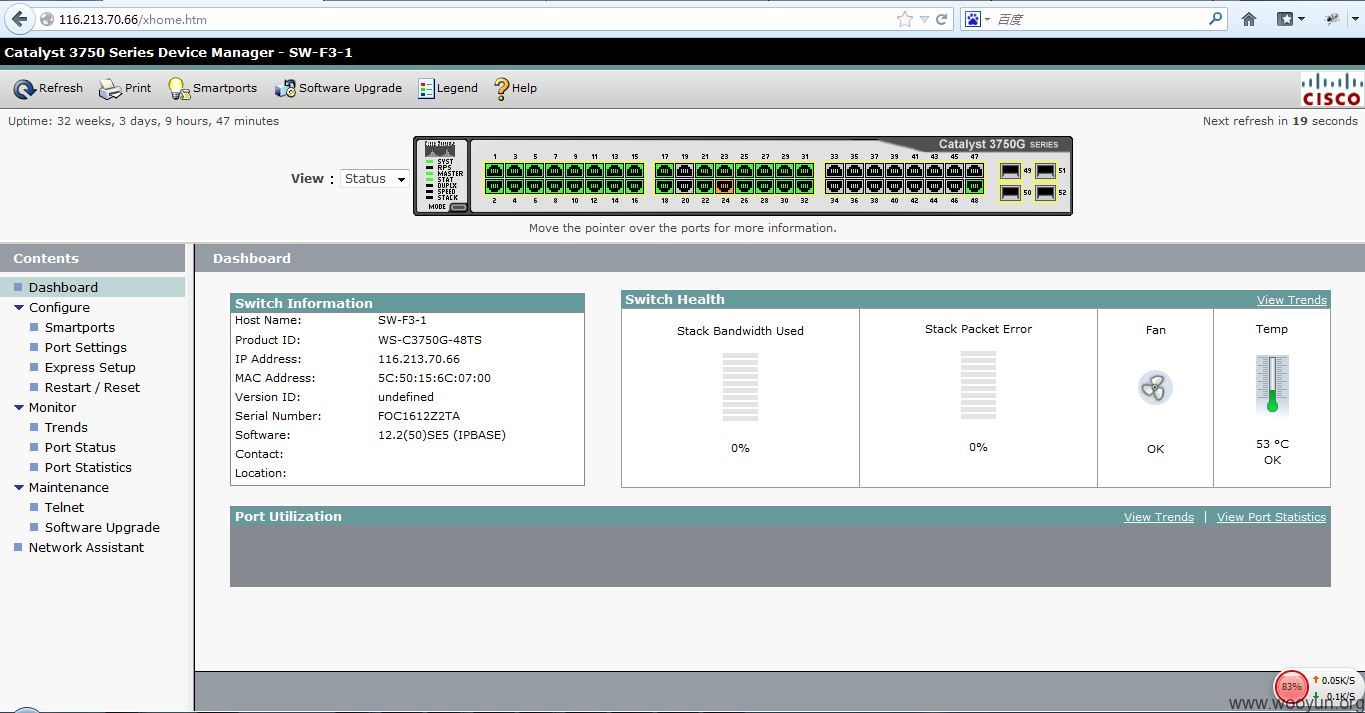Open Software Upgrade under Maintenance

tap(102, 527)
